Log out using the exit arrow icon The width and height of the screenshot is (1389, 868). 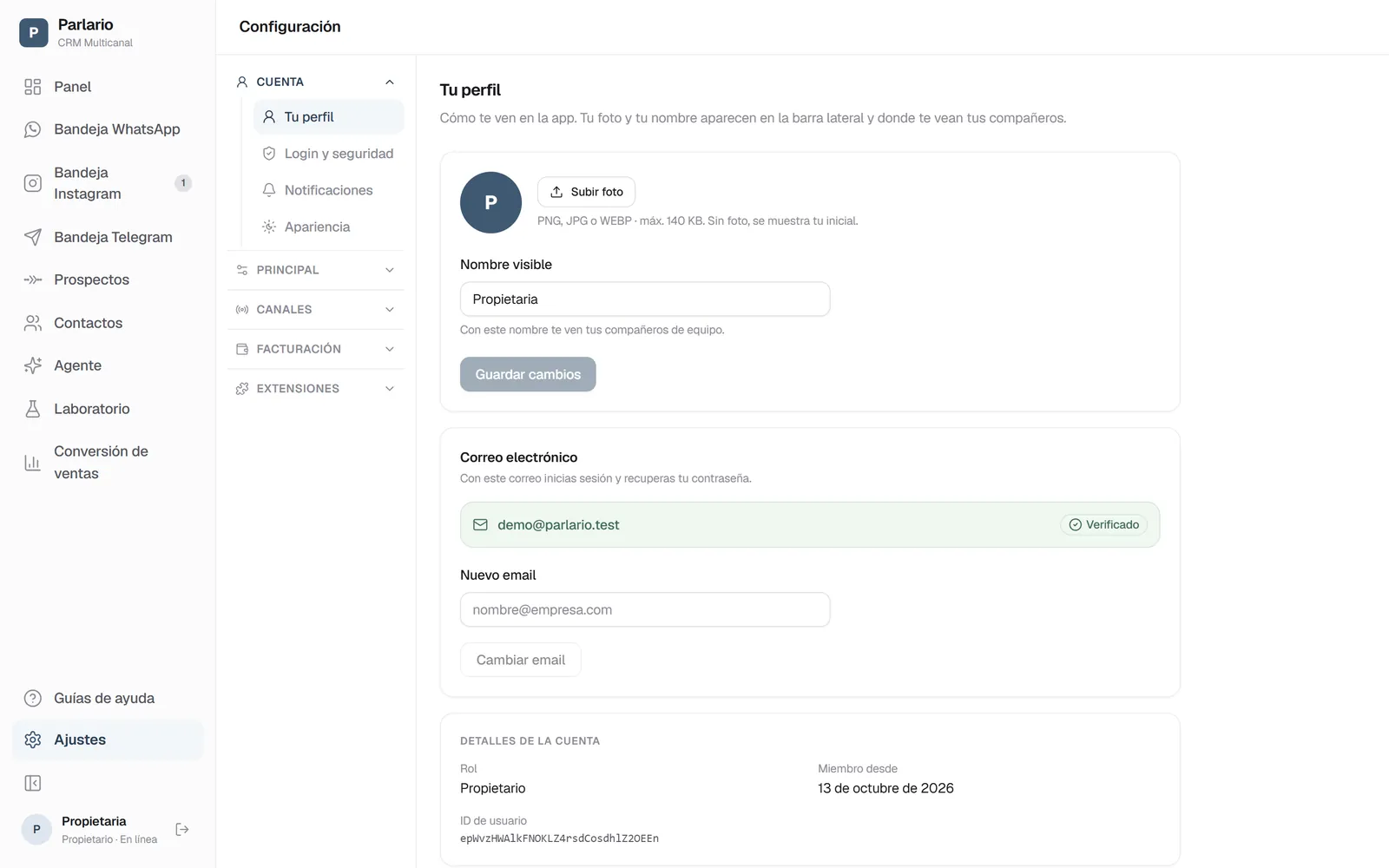(x=182, y=830)
